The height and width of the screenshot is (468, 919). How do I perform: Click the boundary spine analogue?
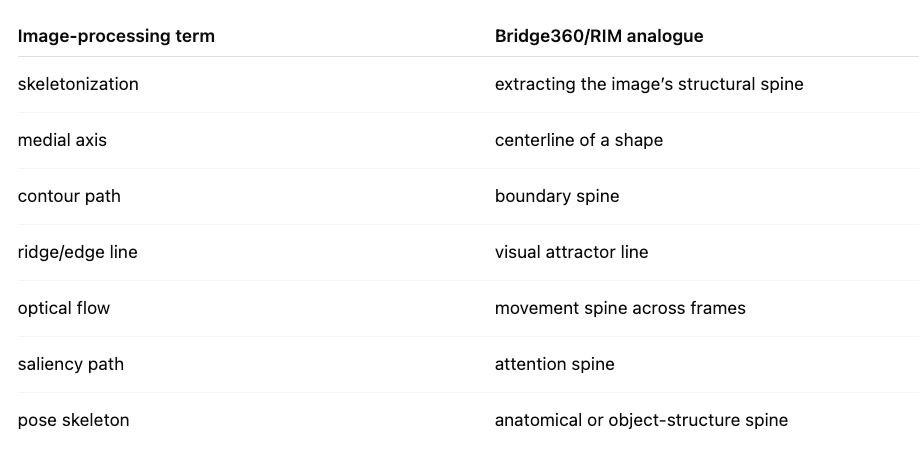pos(557,196)
